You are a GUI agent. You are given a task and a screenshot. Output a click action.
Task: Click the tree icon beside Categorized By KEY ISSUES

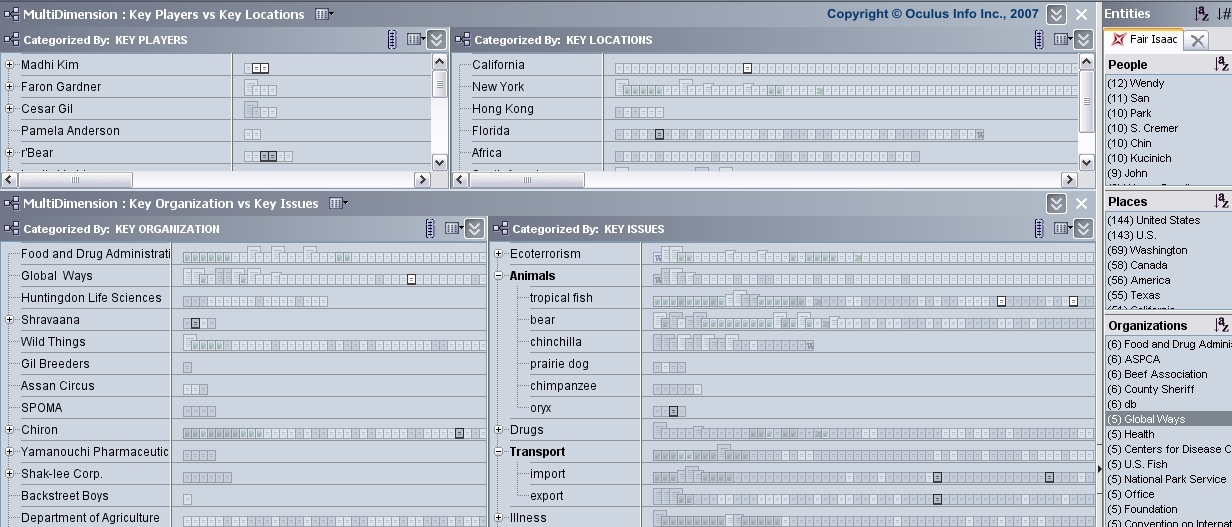click(x=500, y=229)
